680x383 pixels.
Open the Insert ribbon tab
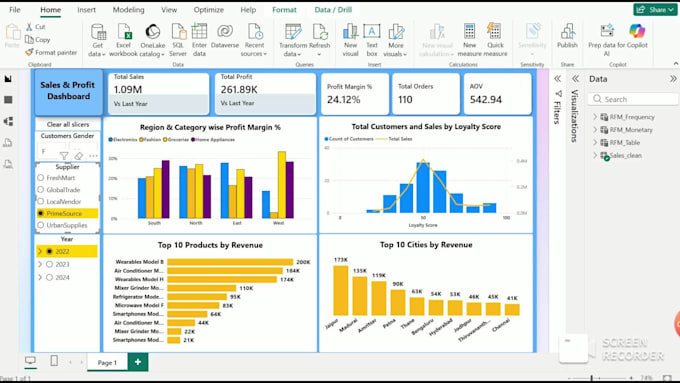click(86, 10)
